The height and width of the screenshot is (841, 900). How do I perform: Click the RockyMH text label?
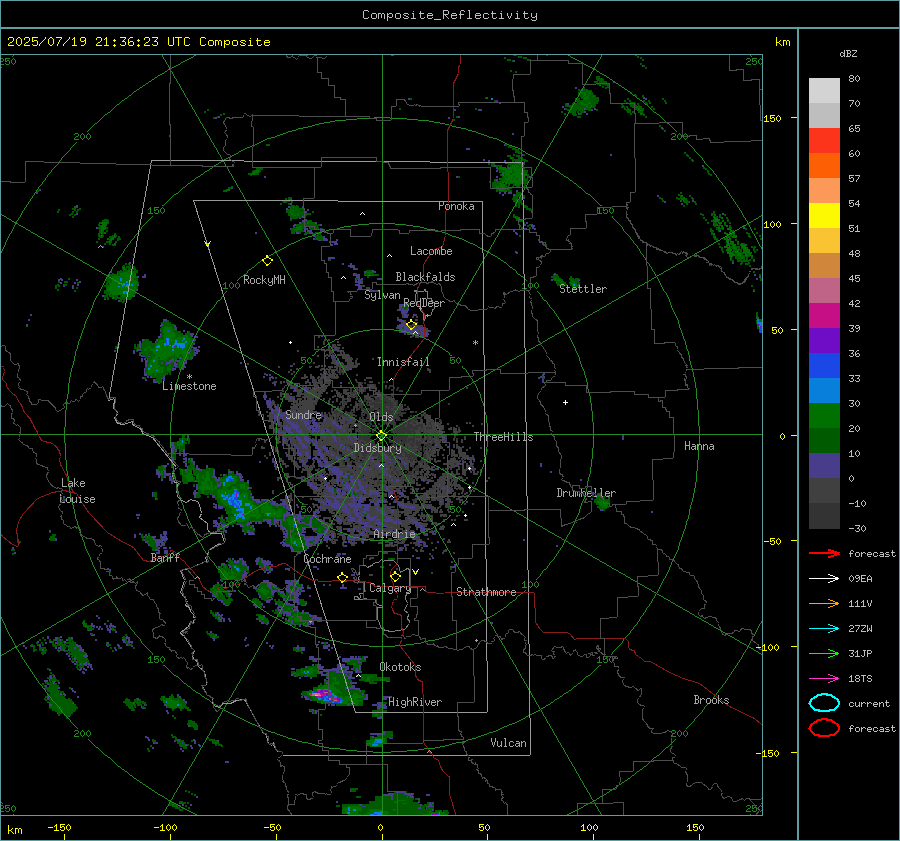(264, 280)
